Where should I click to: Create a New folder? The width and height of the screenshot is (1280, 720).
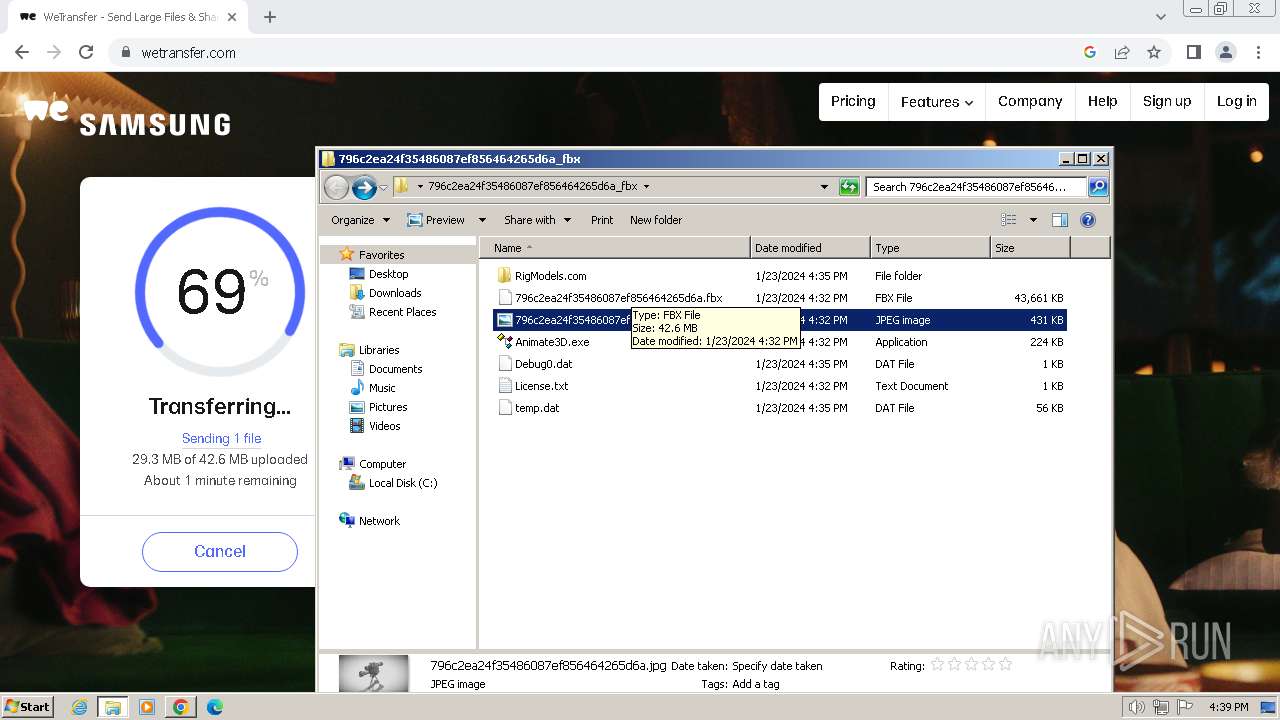656,220
